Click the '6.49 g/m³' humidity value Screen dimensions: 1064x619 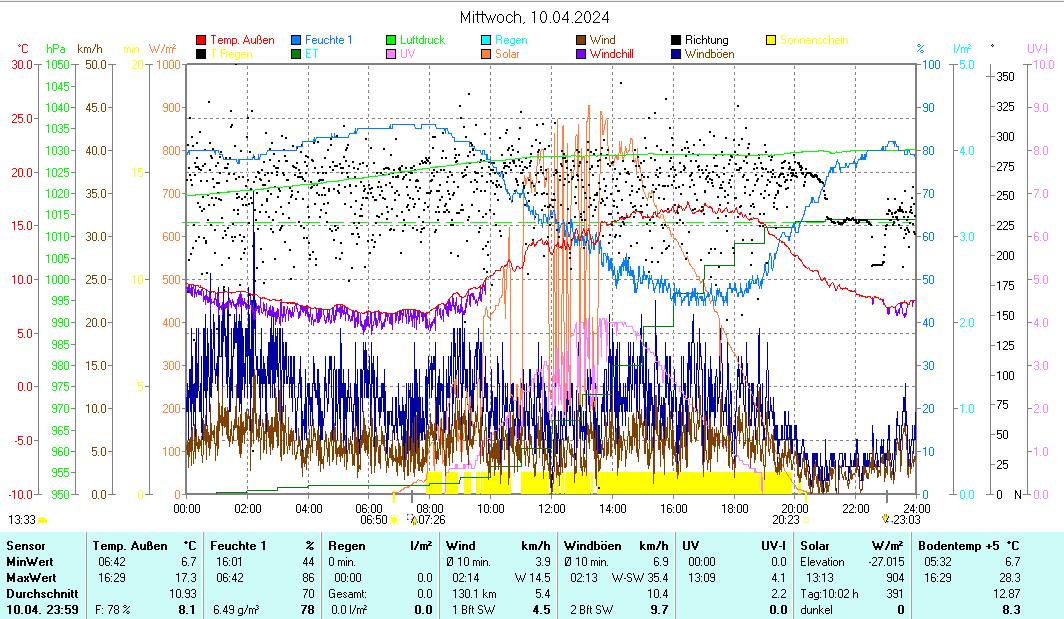(236, 609)
